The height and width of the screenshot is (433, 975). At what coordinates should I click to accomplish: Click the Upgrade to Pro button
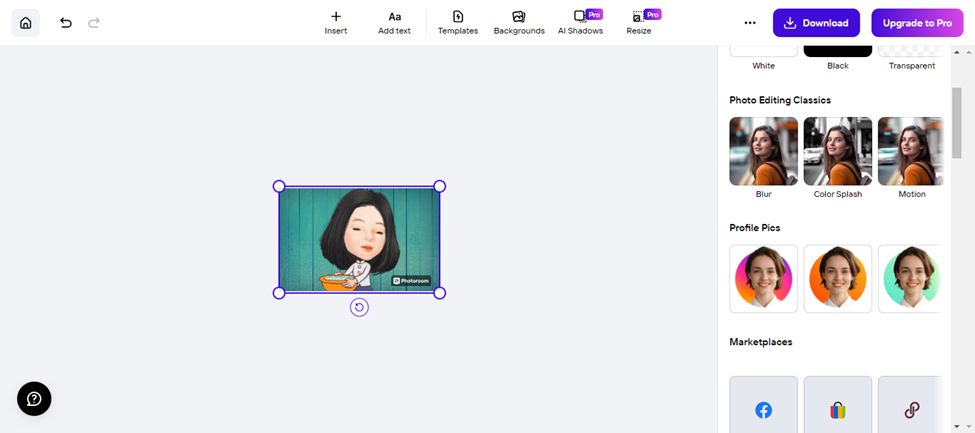click(x=917, y=23)
